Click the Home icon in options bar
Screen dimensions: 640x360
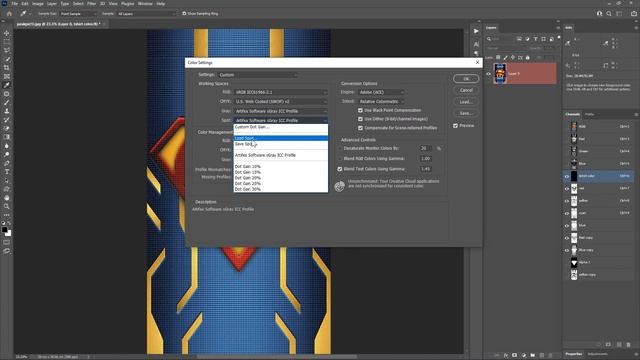tap(9, 14)
